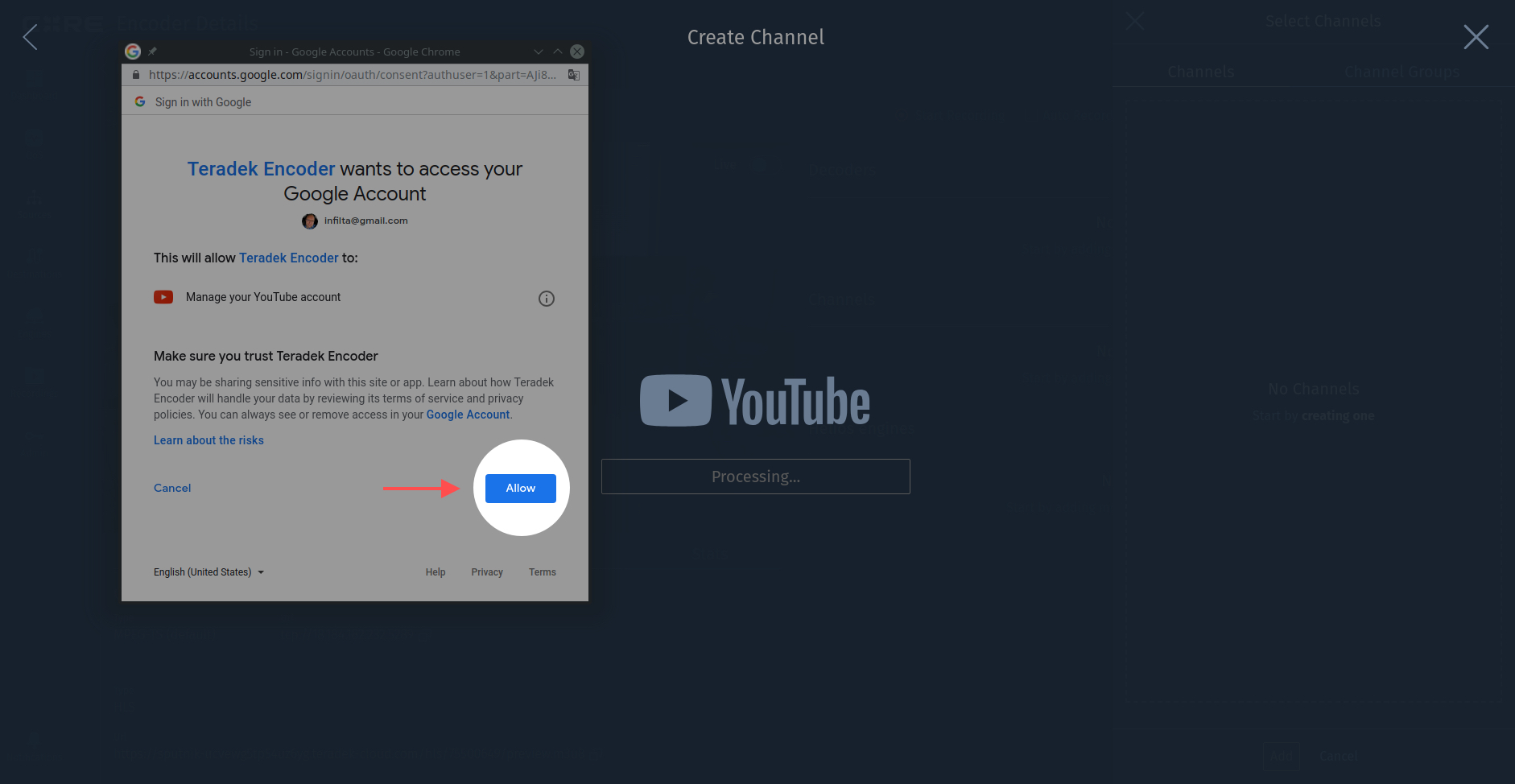Click the up chevron in the popup title bar
Image resolution: width=1515 pixels, height=784 pixels.
coord(558,52)
